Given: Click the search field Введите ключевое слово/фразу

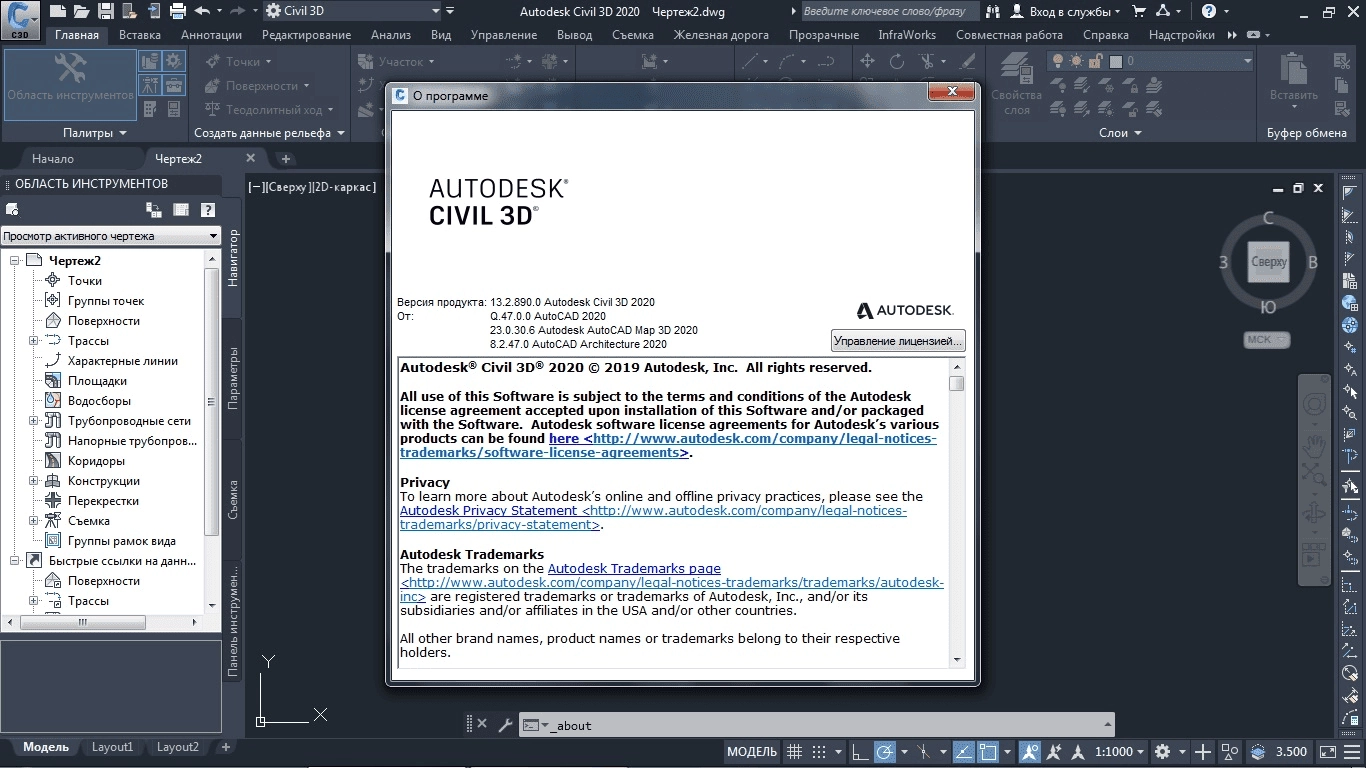Looking at the screenshot, I should click(x=892, y=11).
